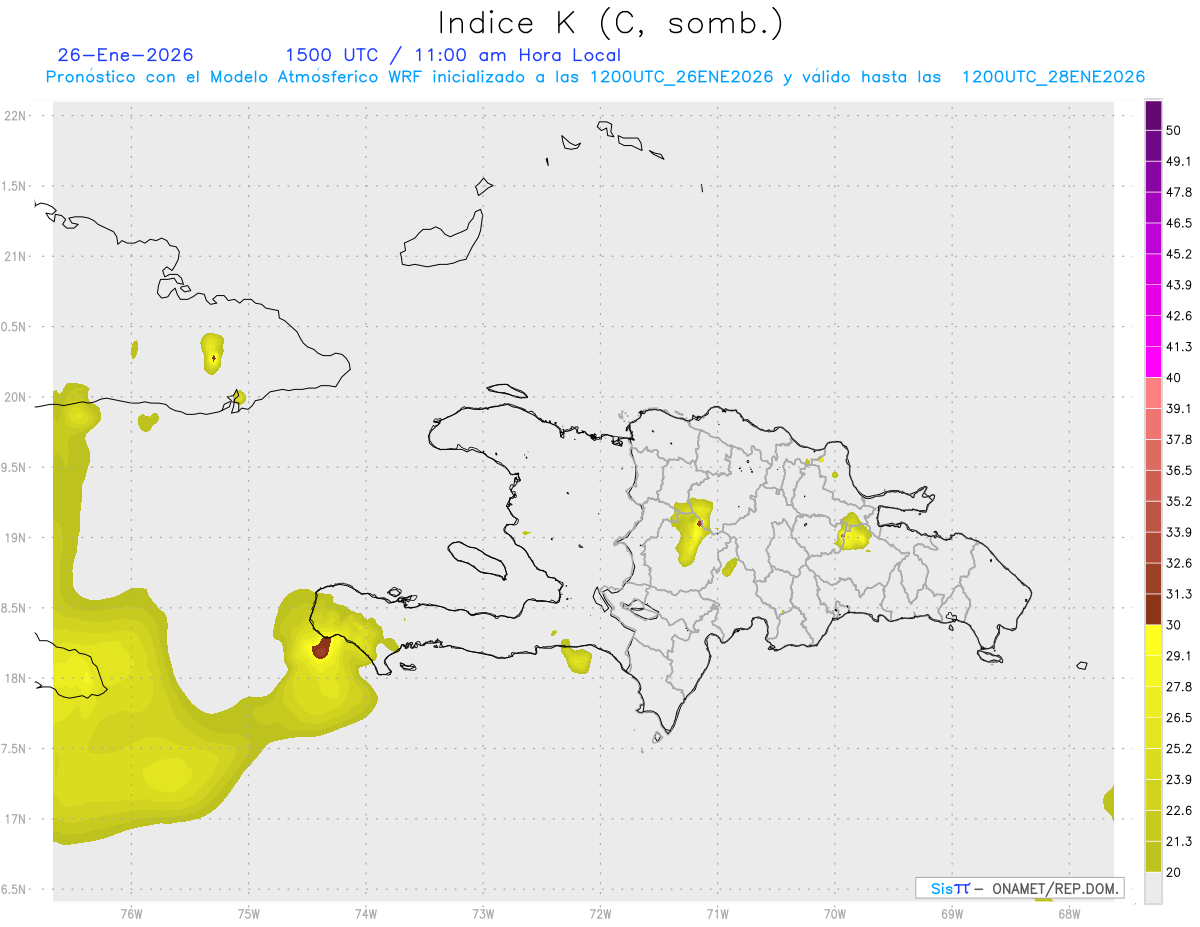1200x927 pixels.
Task: Click the dark purple swatch above 50
Action: click(1154, 115)
